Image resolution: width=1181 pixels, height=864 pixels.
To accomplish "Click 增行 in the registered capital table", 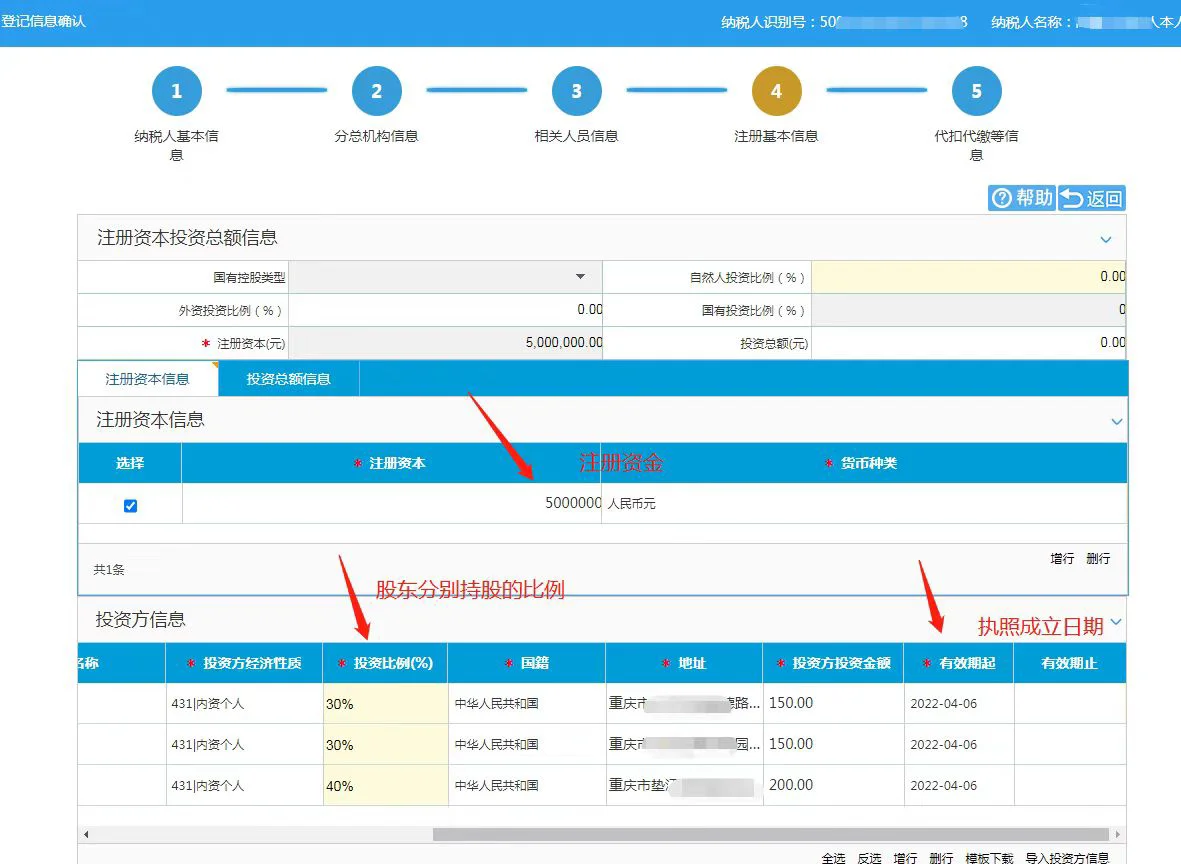I will click(1062, 558).
